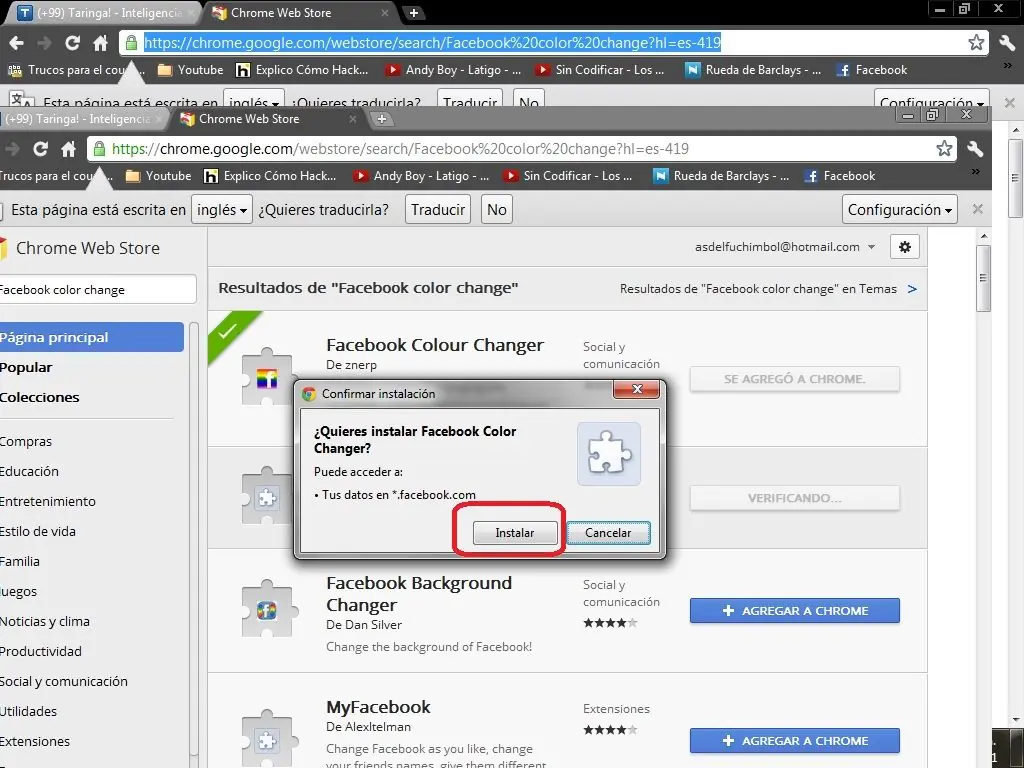
Task: Click the inner window's address bar URL
Action: [x=400, y=149]
